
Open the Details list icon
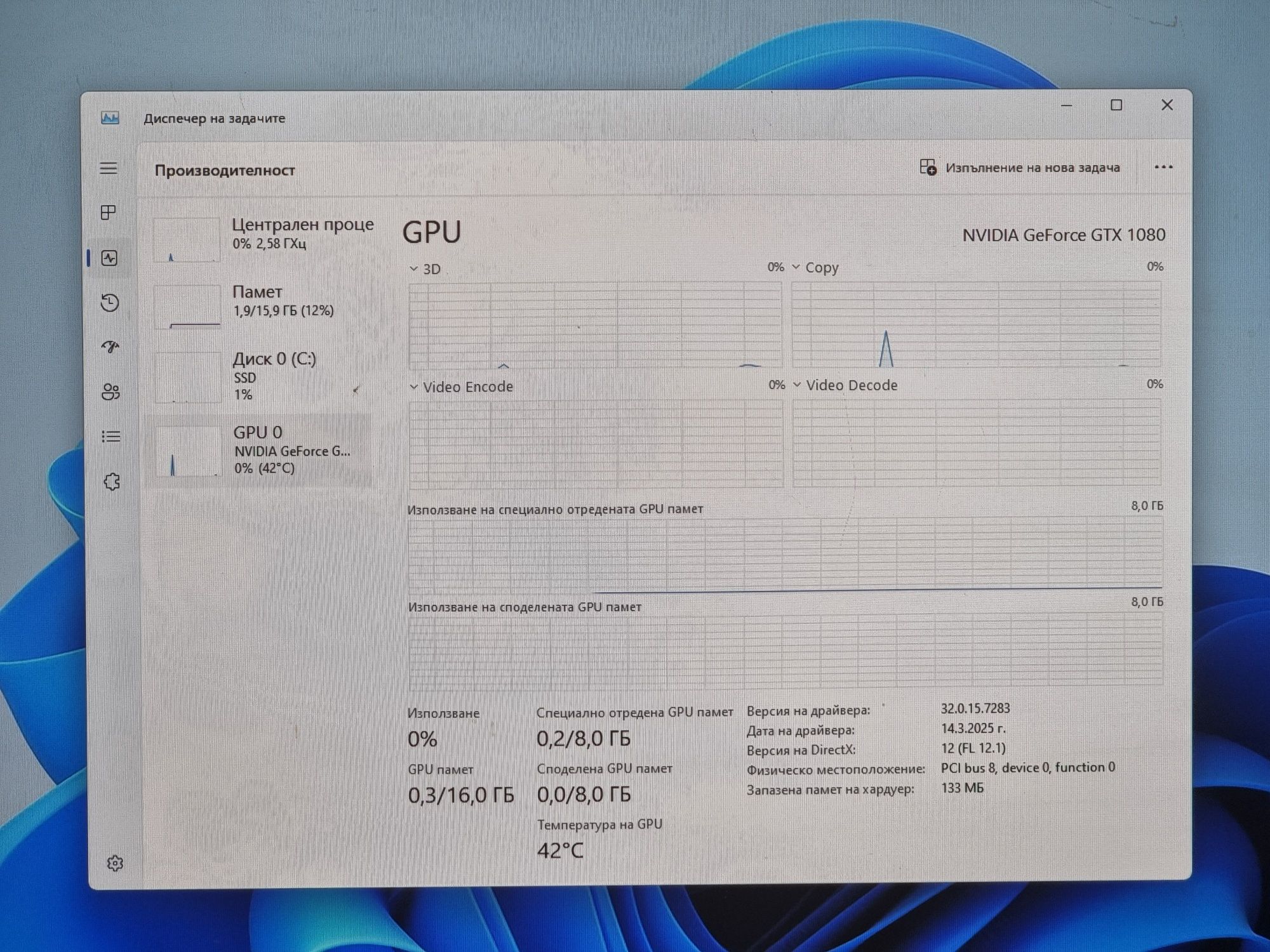coord(111,436)
